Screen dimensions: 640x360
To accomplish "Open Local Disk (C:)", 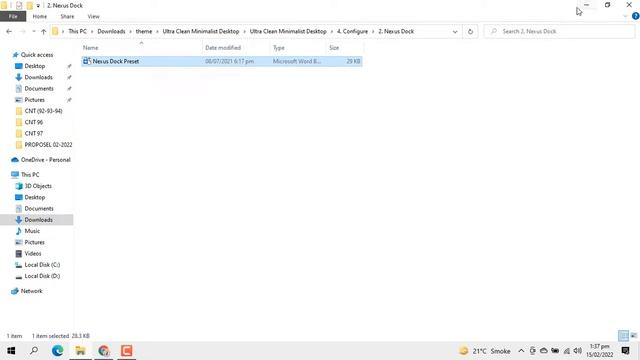I will [42, 265].
